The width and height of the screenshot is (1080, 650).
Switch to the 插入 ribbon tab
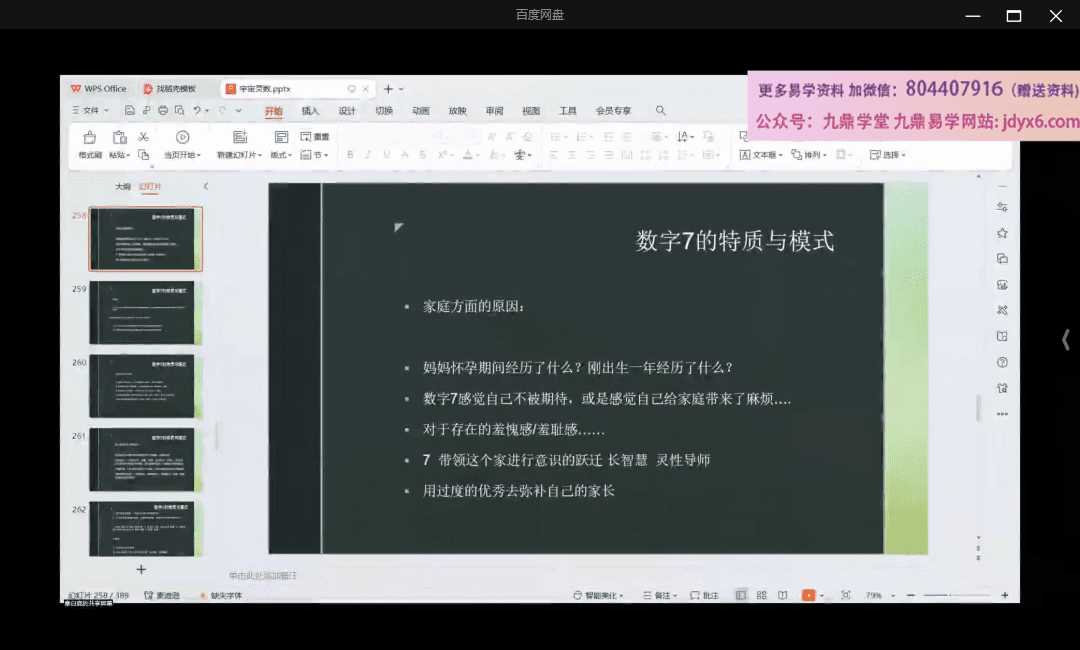point(309,111)
